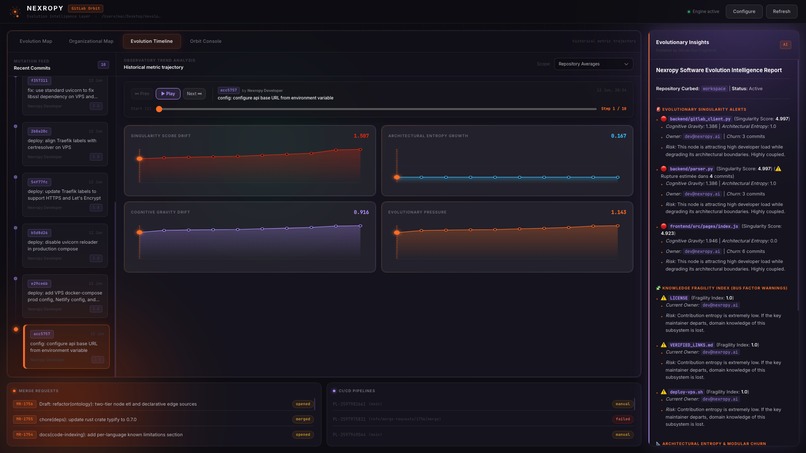Click the frontend/src/pages/index.js file tag
The width and height of the screenshot is (806, 453).
[x=704, y=226]
